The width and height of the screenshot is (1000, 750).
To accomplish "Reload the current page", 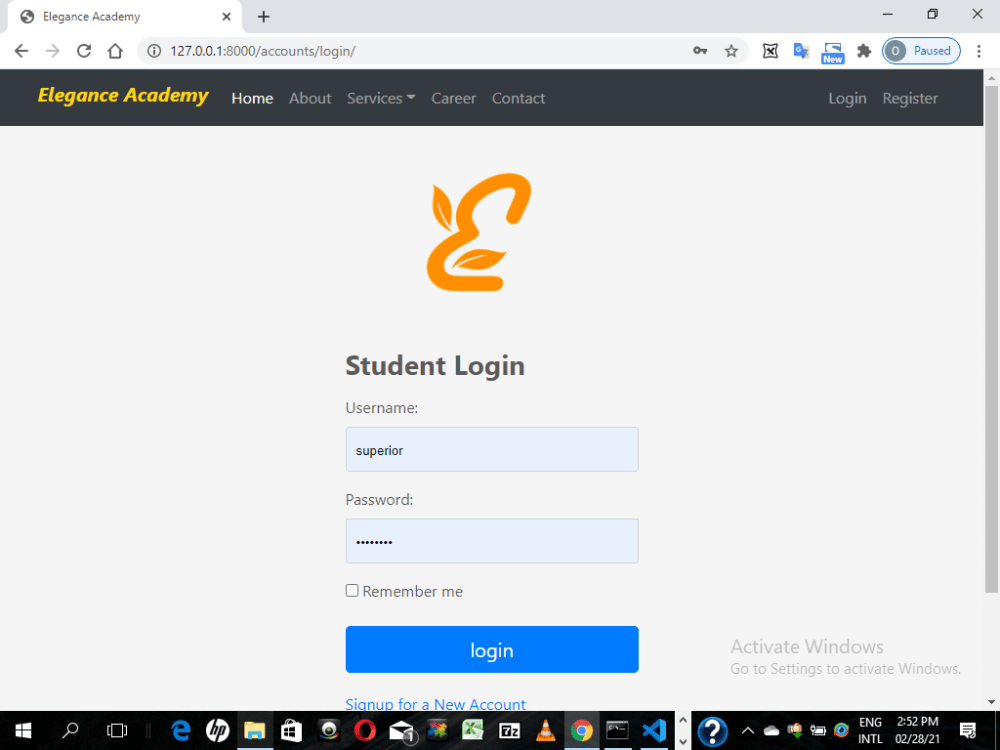I will [x=83, y=51].
